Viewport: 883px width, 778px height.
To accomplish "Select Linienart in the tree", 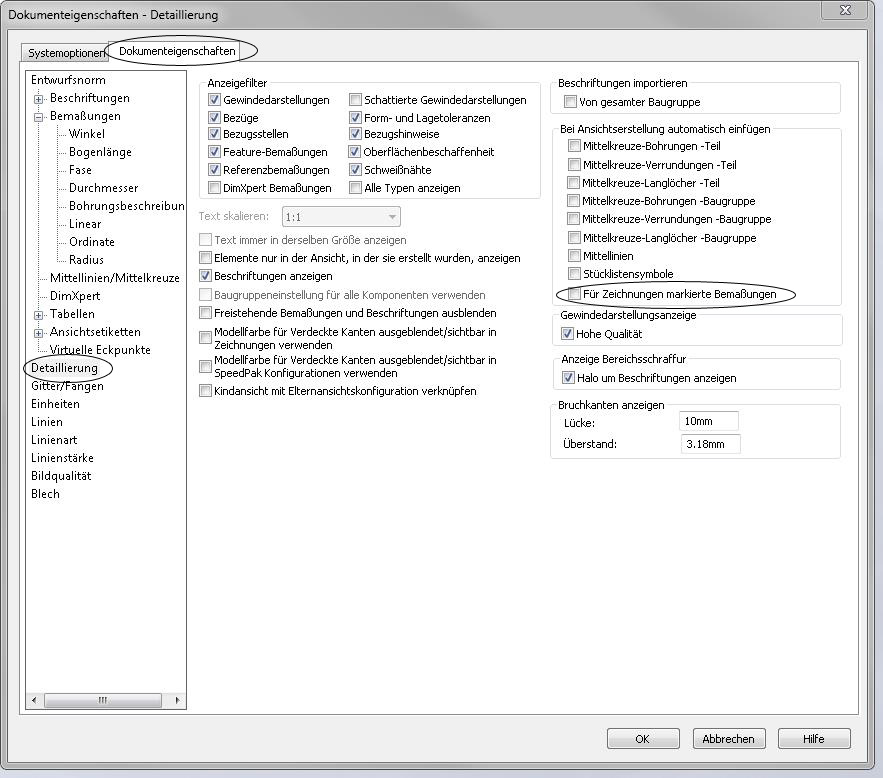I will coord(54,440).
